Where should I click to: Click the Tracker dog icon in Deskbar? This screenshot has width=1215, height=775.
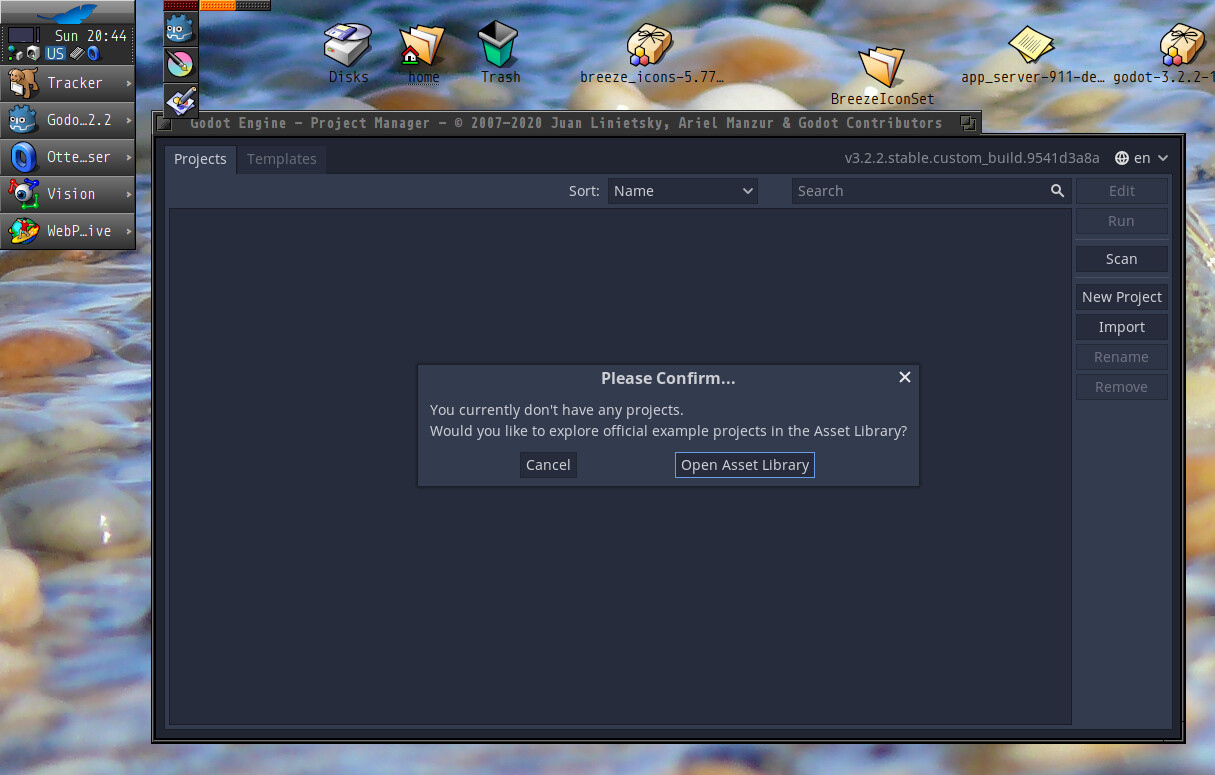tap(23, 82)
